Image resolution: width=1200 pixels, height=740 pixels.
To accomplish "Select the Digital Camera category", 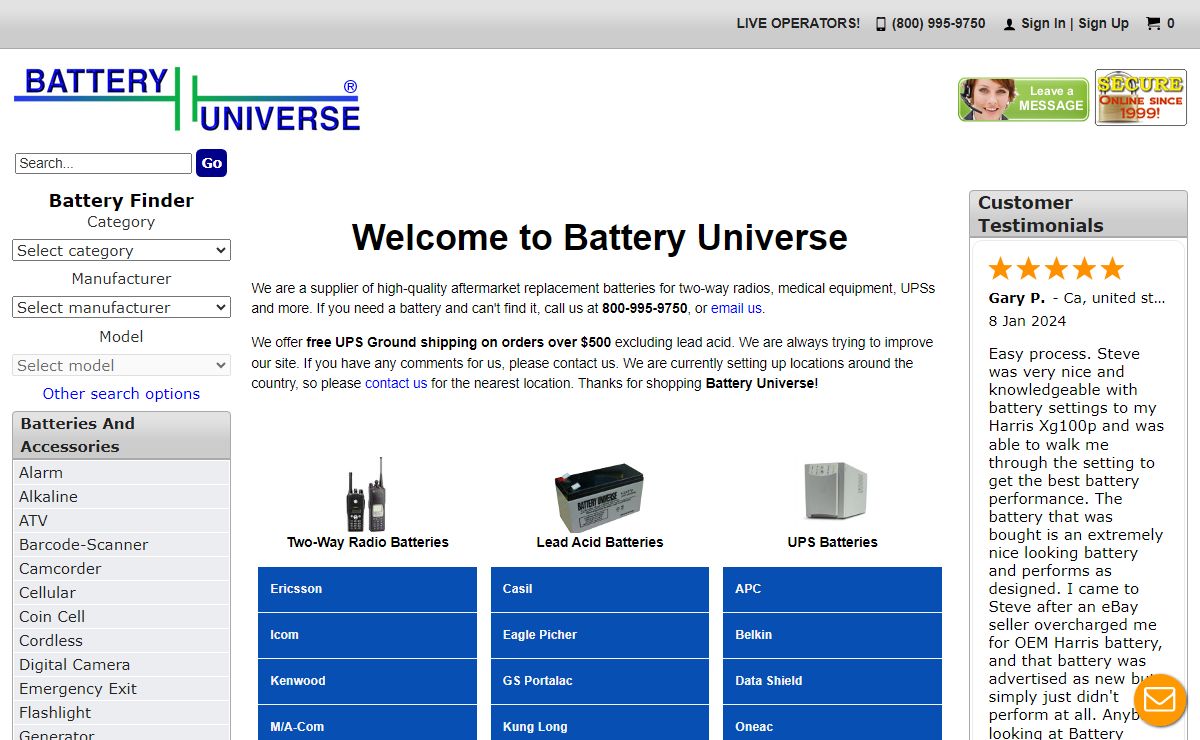I will (122, 664).
